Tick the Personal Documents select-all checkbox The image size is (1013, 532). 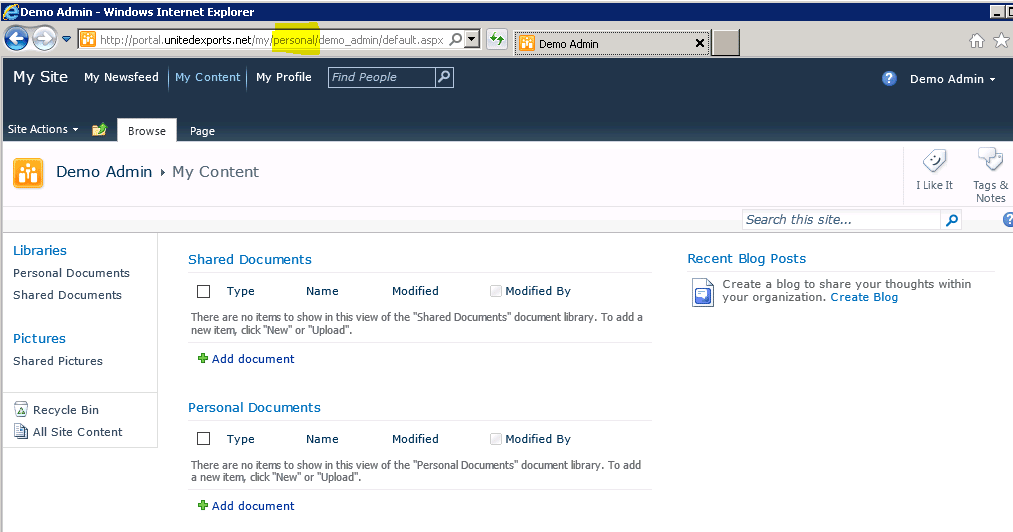click(204, 439)
